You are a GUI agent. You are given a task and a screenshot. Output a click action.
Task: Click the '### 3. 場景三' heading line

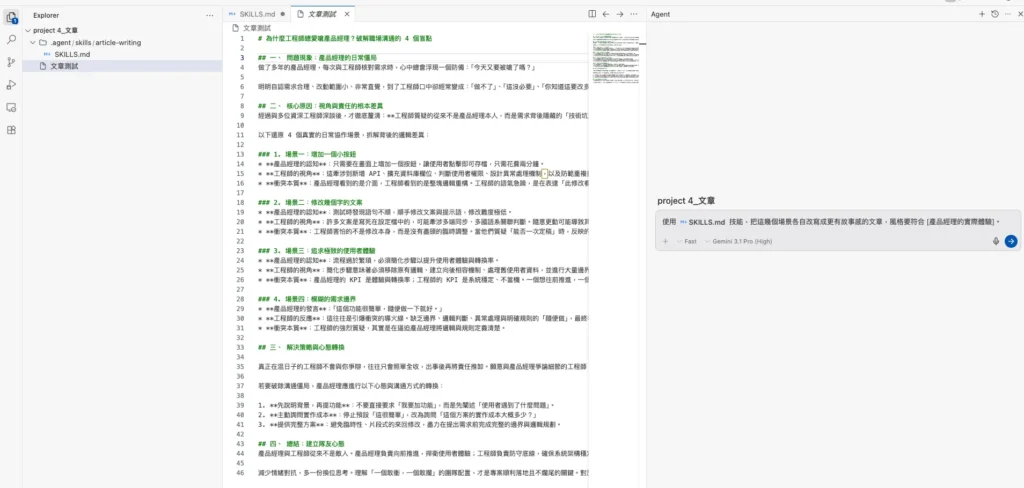[315, 250]
